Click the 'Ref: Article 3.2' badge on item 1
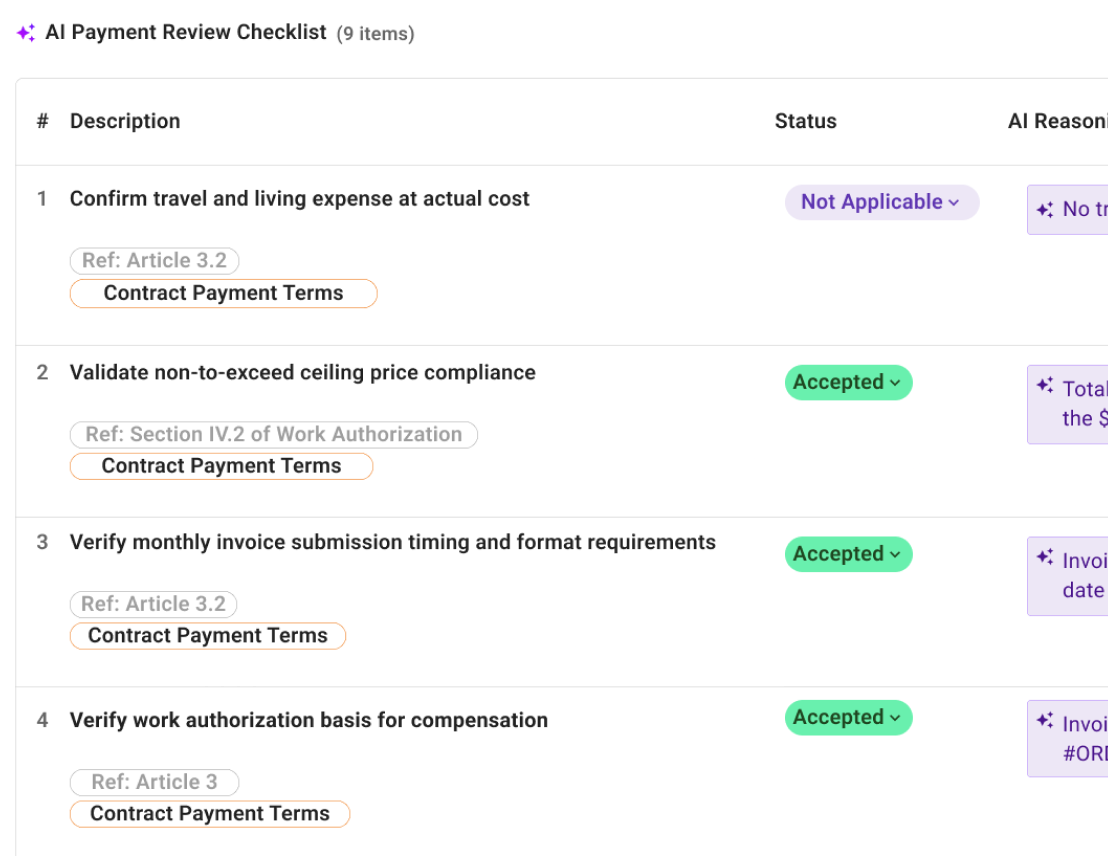Viewport: 1108px width, 856px height. tap(154, 260)
